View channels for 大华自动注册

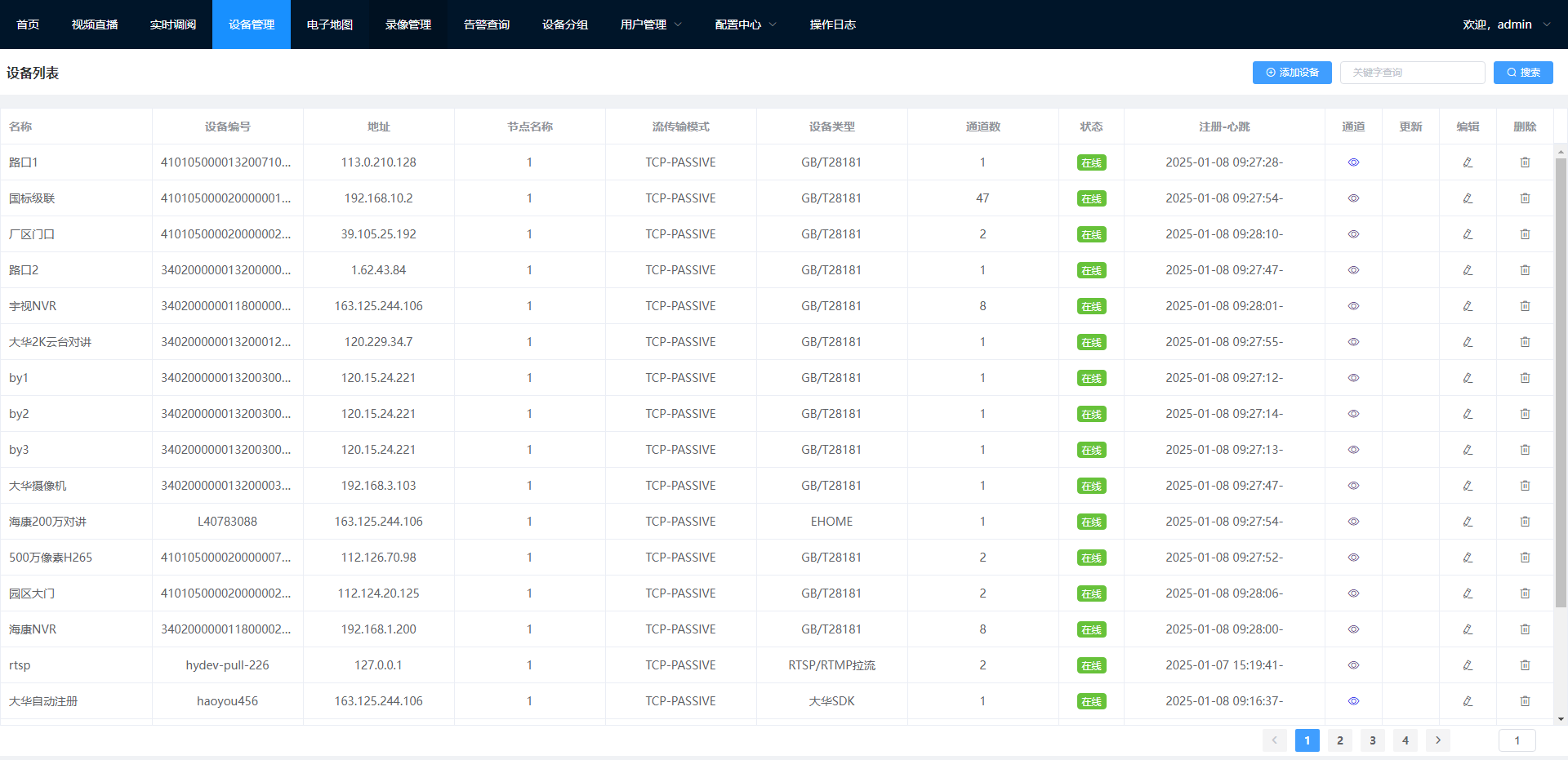coord(1353,701)
